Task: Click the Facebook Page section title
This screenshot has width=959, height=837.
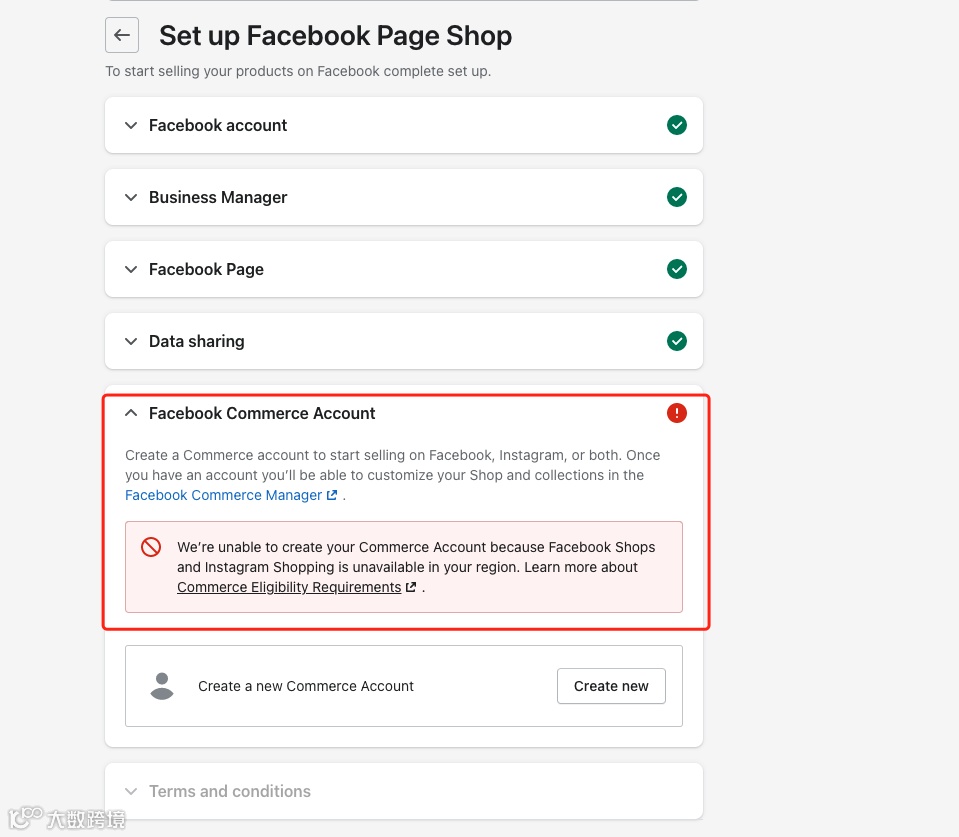Action: click(206, 269)
